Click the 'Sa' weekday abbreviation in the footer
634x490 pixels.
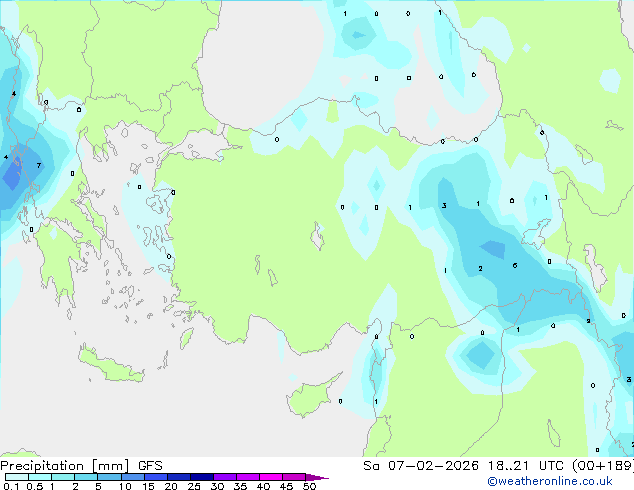click(x=371, y=466)
